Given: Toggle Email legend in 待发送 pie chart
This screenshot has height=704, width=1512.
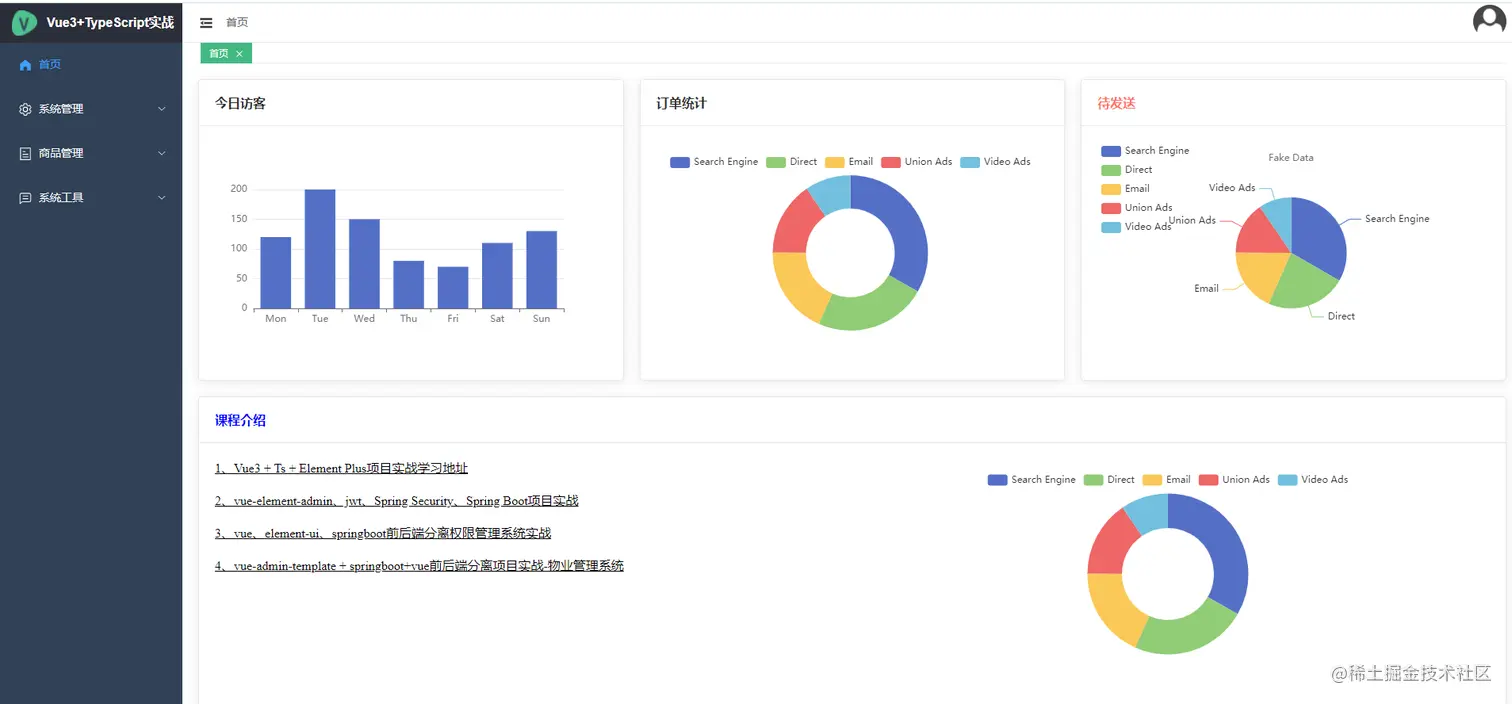Looking at the screenshot, I should coord(1125,189).
